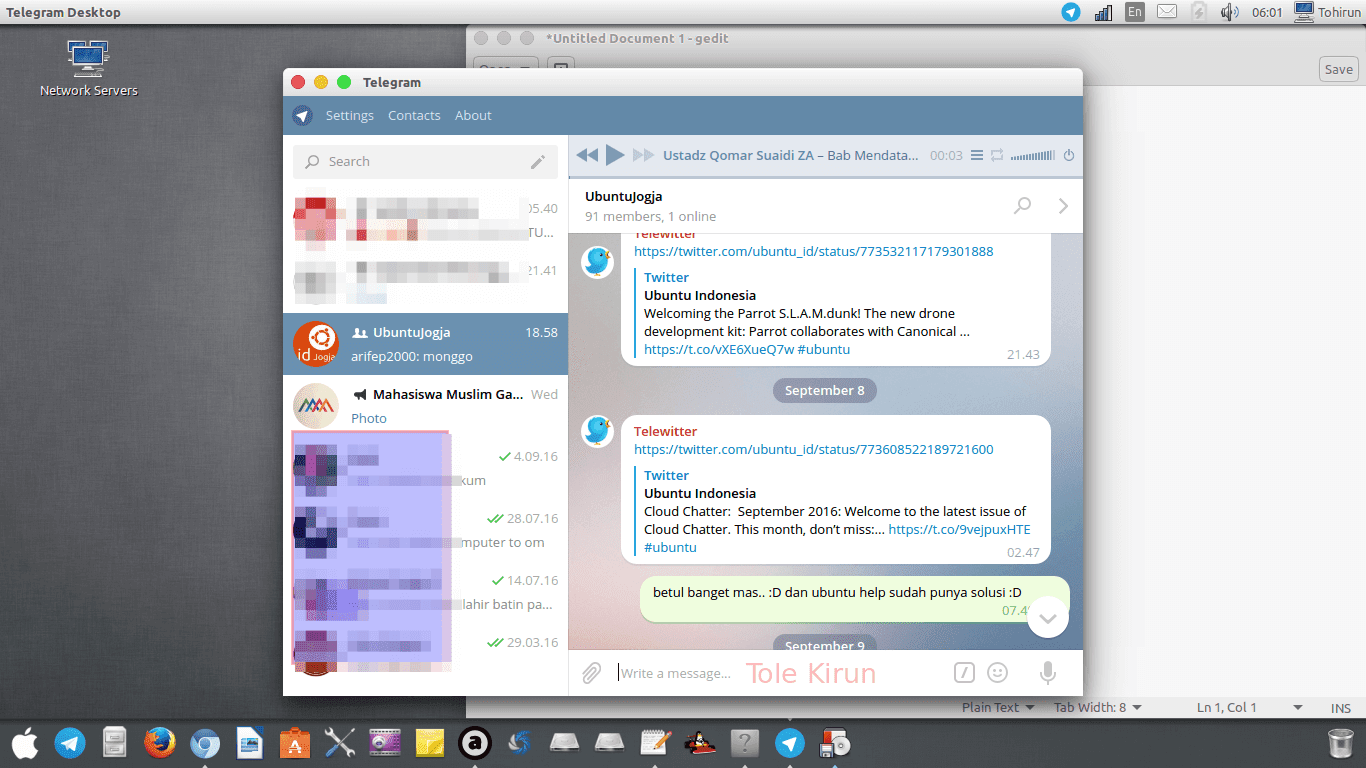Toggle INS insert mode in gedit status bar
1366x768 pixels.
pos(1341,707)
